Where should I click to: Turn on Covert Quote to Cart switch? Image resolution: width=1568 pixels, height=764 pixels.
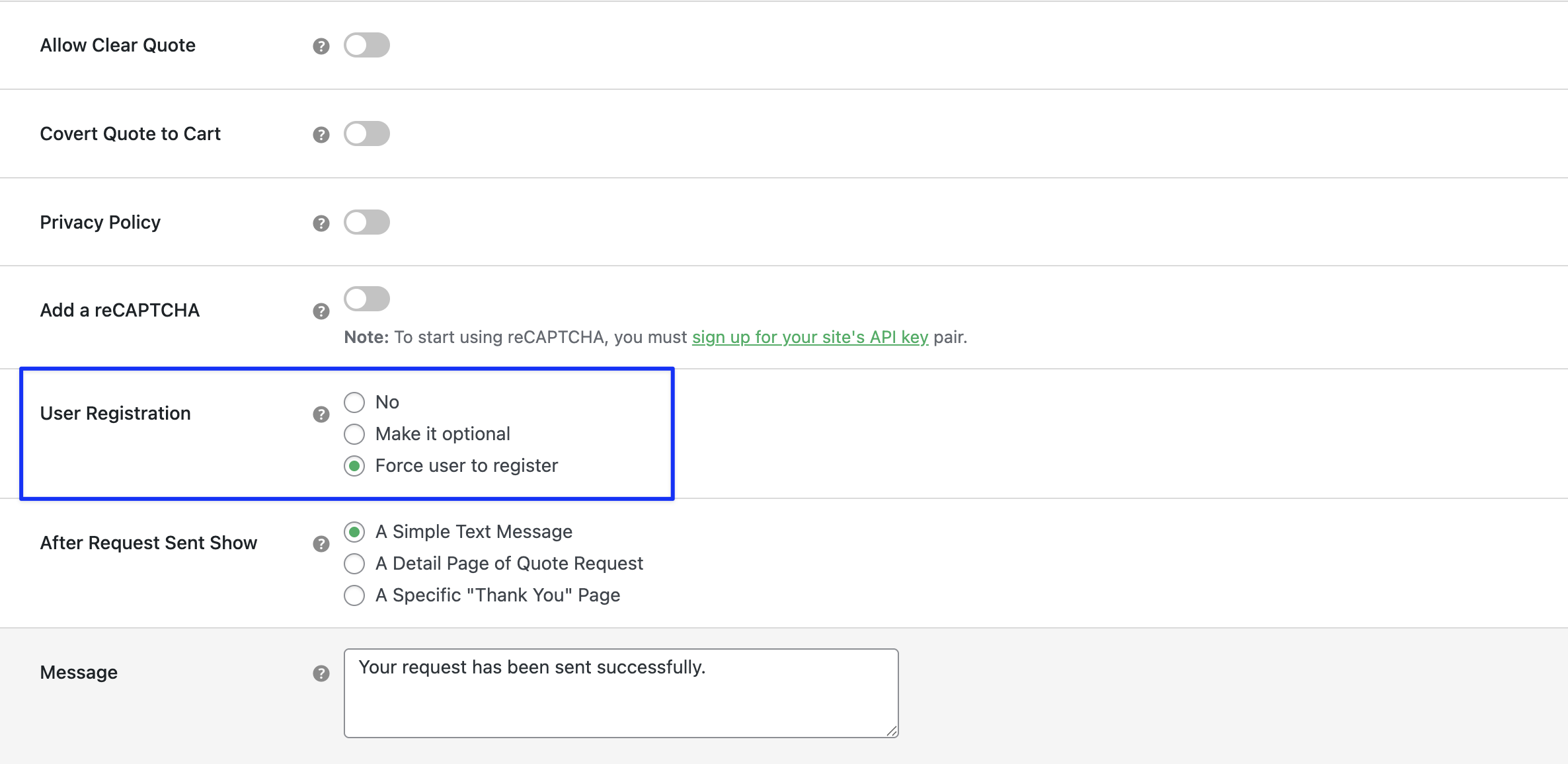(x=367, y=134)
